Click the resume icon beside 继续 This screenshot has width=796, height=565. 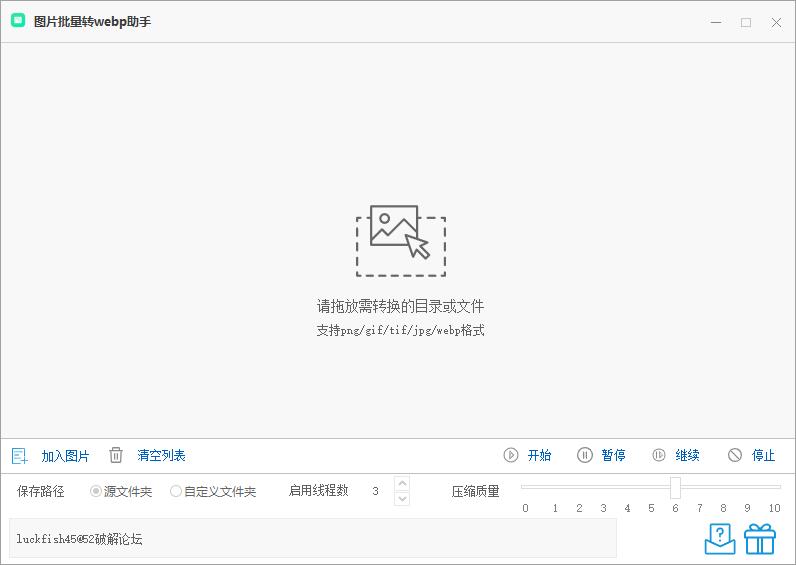point(658,455)
